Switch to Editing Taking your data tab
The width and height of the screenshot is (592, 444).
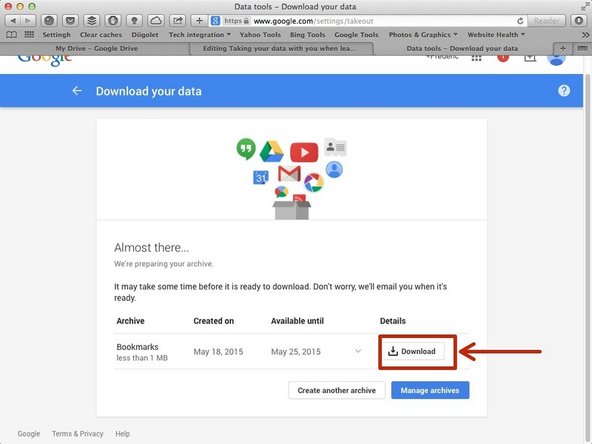[279, 48]
